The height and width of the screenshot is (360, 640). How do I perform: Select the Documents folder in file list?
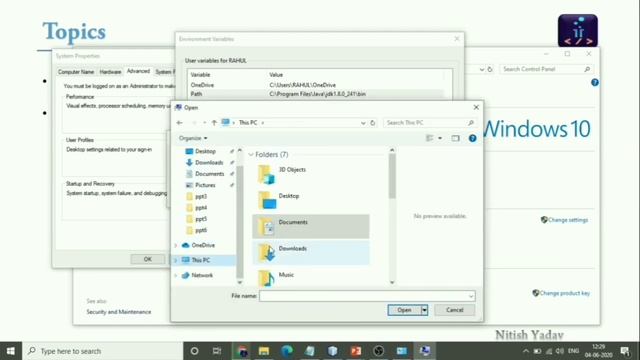click(x=310, y=227)
